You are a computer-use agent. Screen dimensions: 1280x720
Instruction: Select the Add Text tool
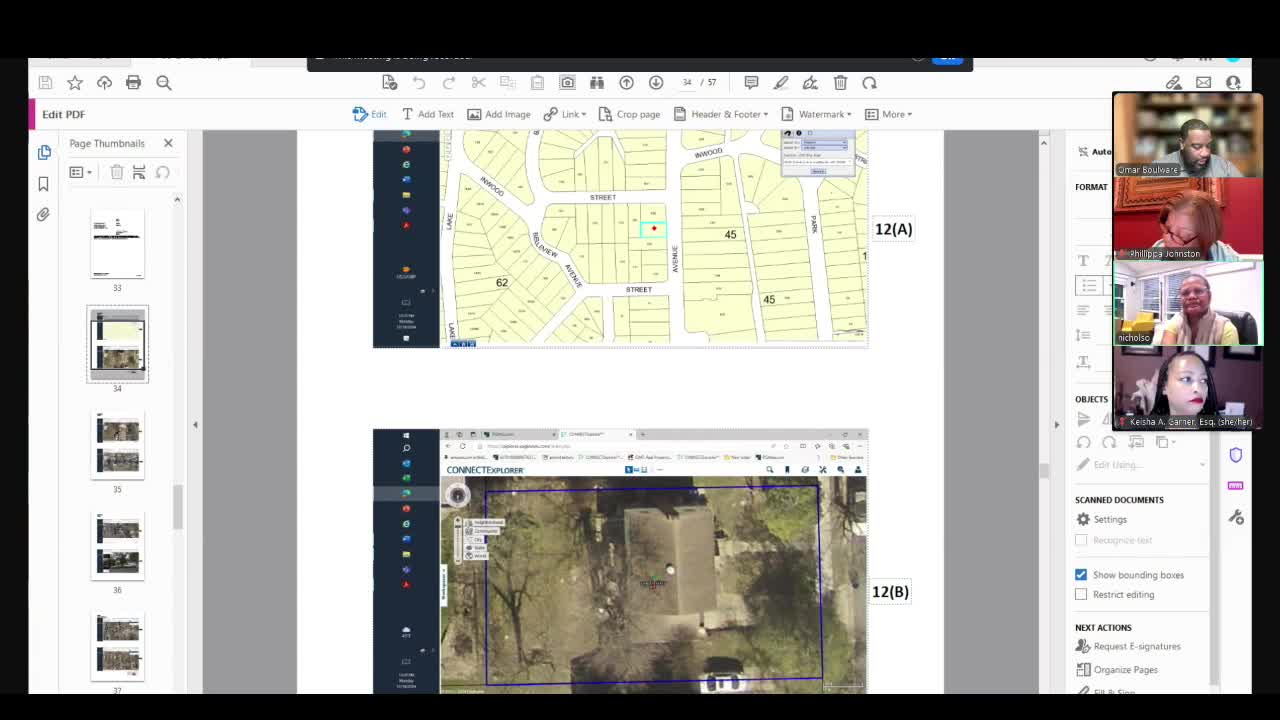[427, 114]
